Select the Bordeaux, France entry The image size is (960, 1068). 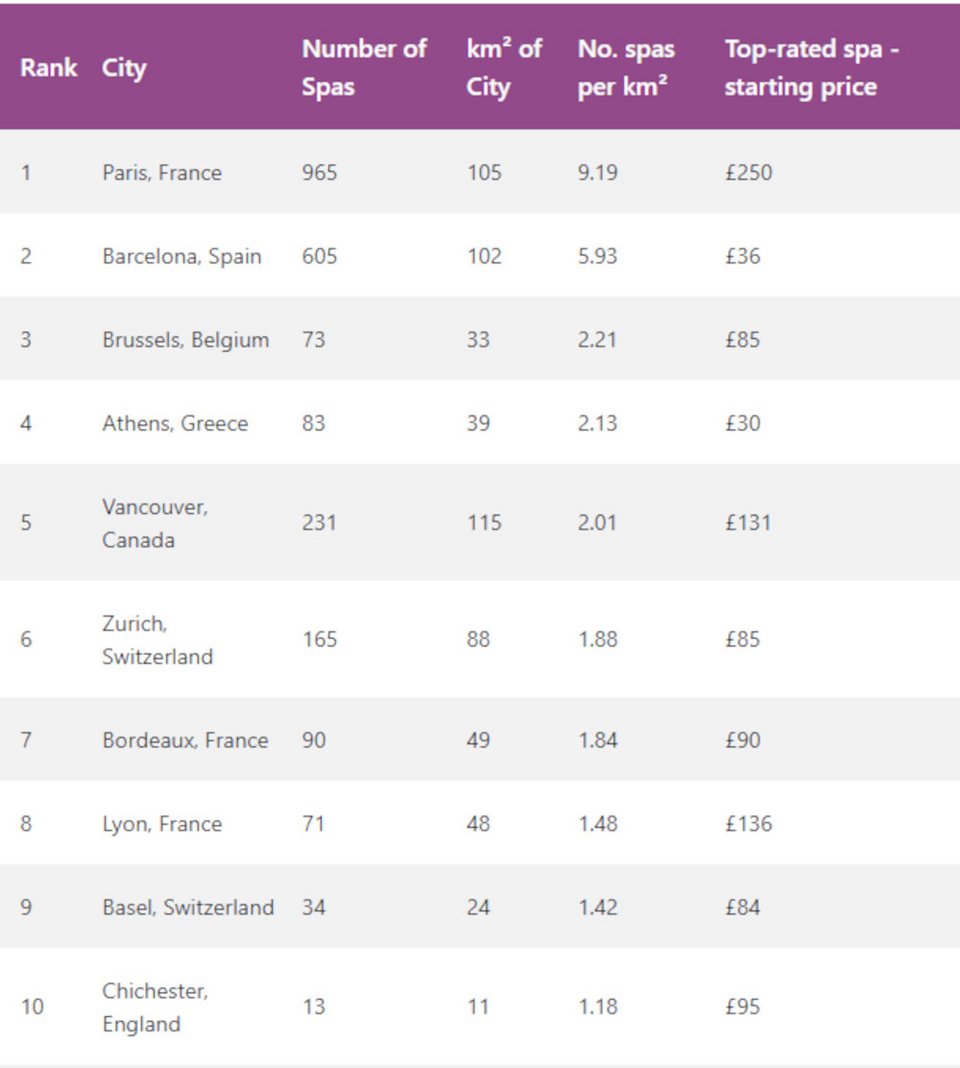coord(185,740)
